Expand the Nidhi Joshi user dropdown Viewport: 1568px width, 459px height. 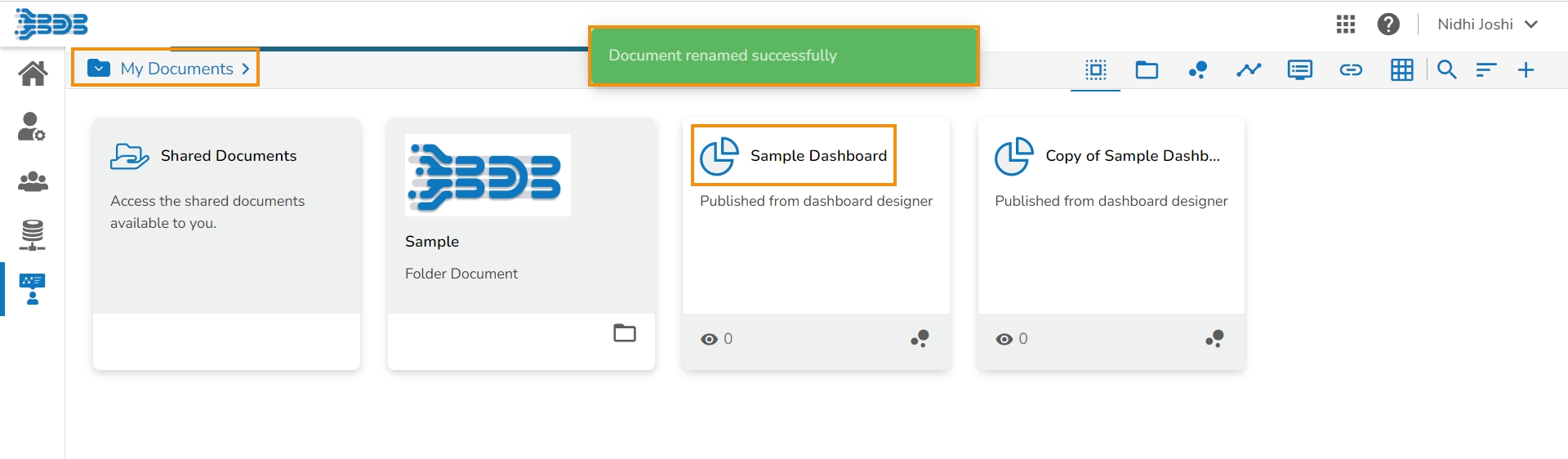pyautogui.click(x=1531, y=25)
